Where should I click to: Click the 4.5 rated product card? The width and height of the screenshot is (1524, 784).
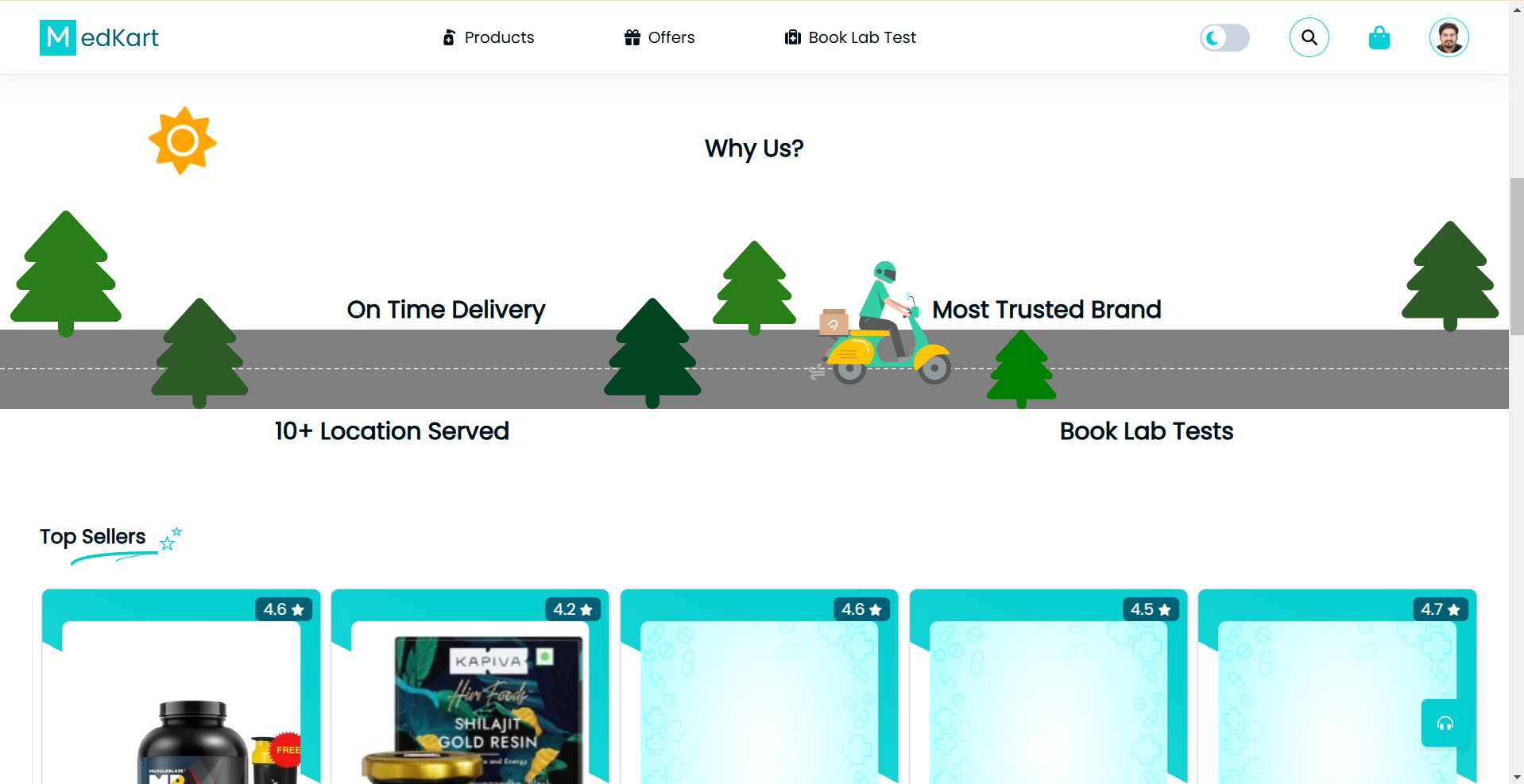1048,687
